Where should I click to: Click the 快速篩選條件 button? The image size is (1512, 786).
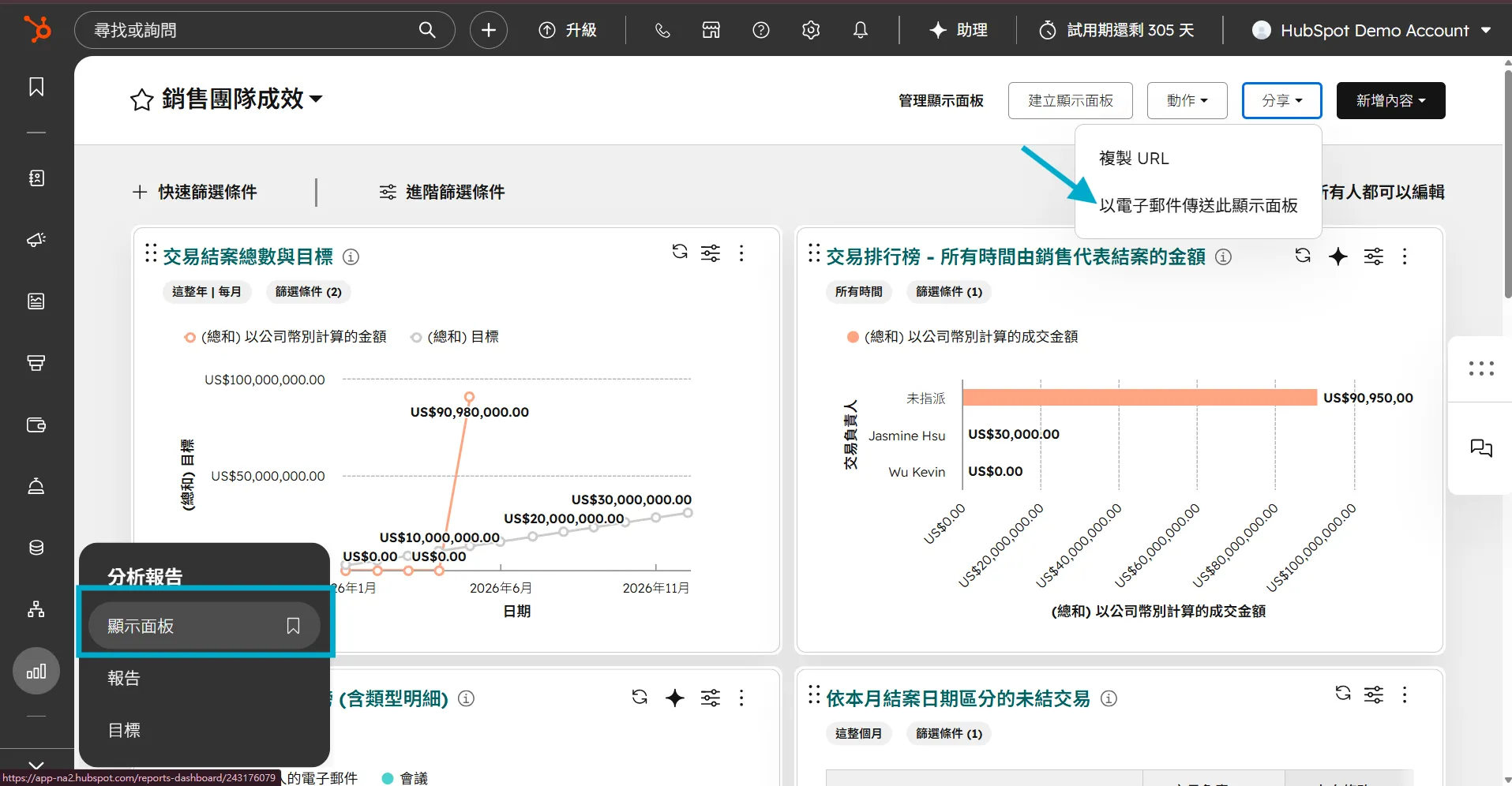tap(195, 192)
